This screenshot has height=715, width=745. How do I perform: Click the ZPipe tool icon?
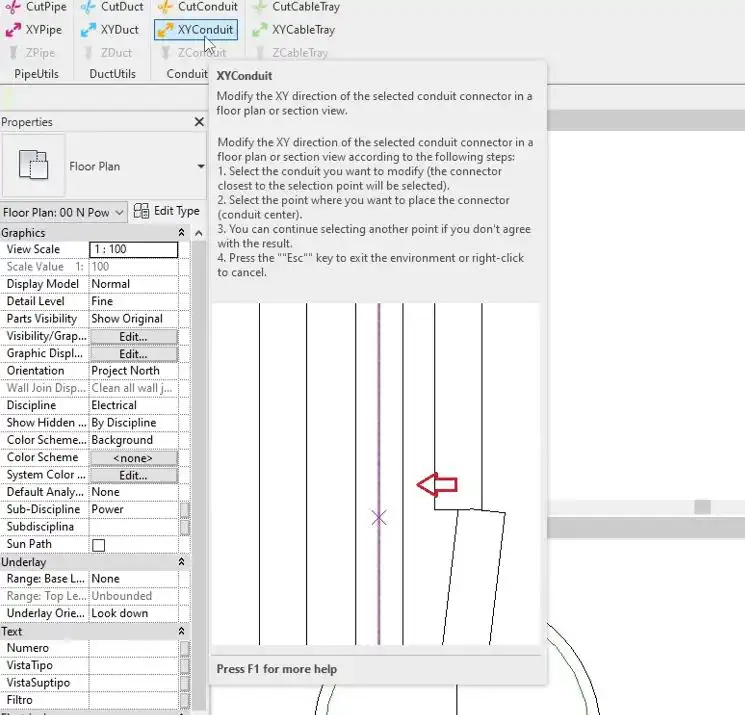click(14, 53)
